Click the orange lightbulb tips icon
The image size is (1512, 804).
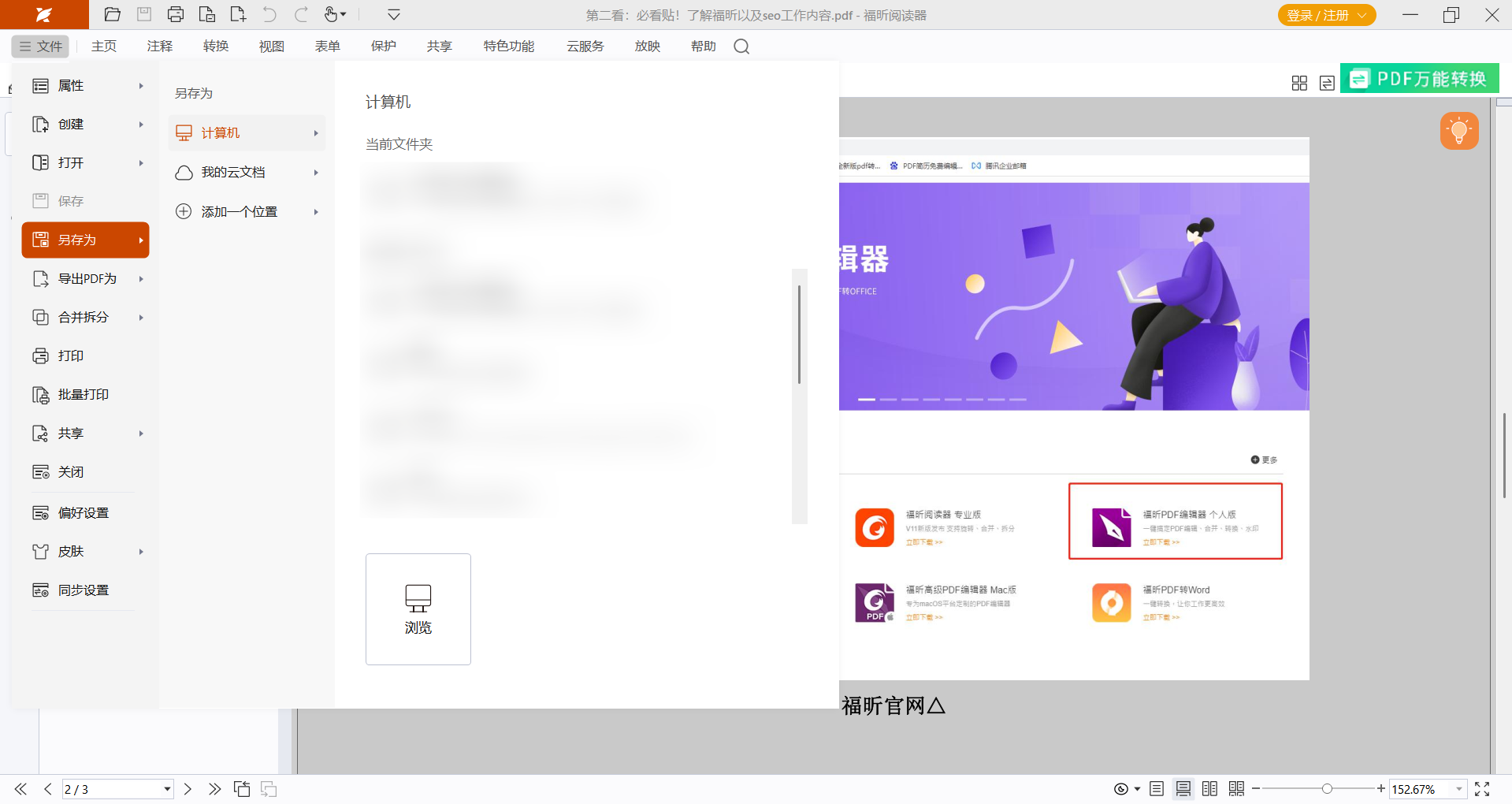tap(1459, 131)
